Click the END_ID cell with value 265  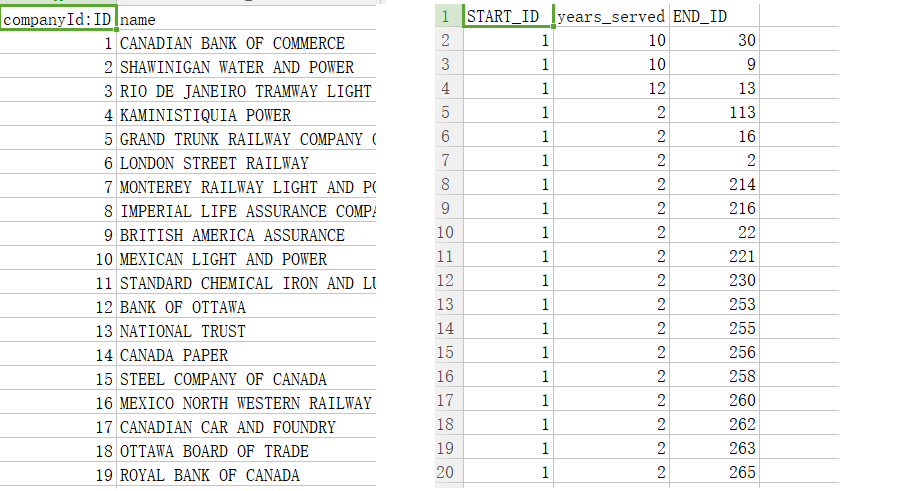[714, 472]
